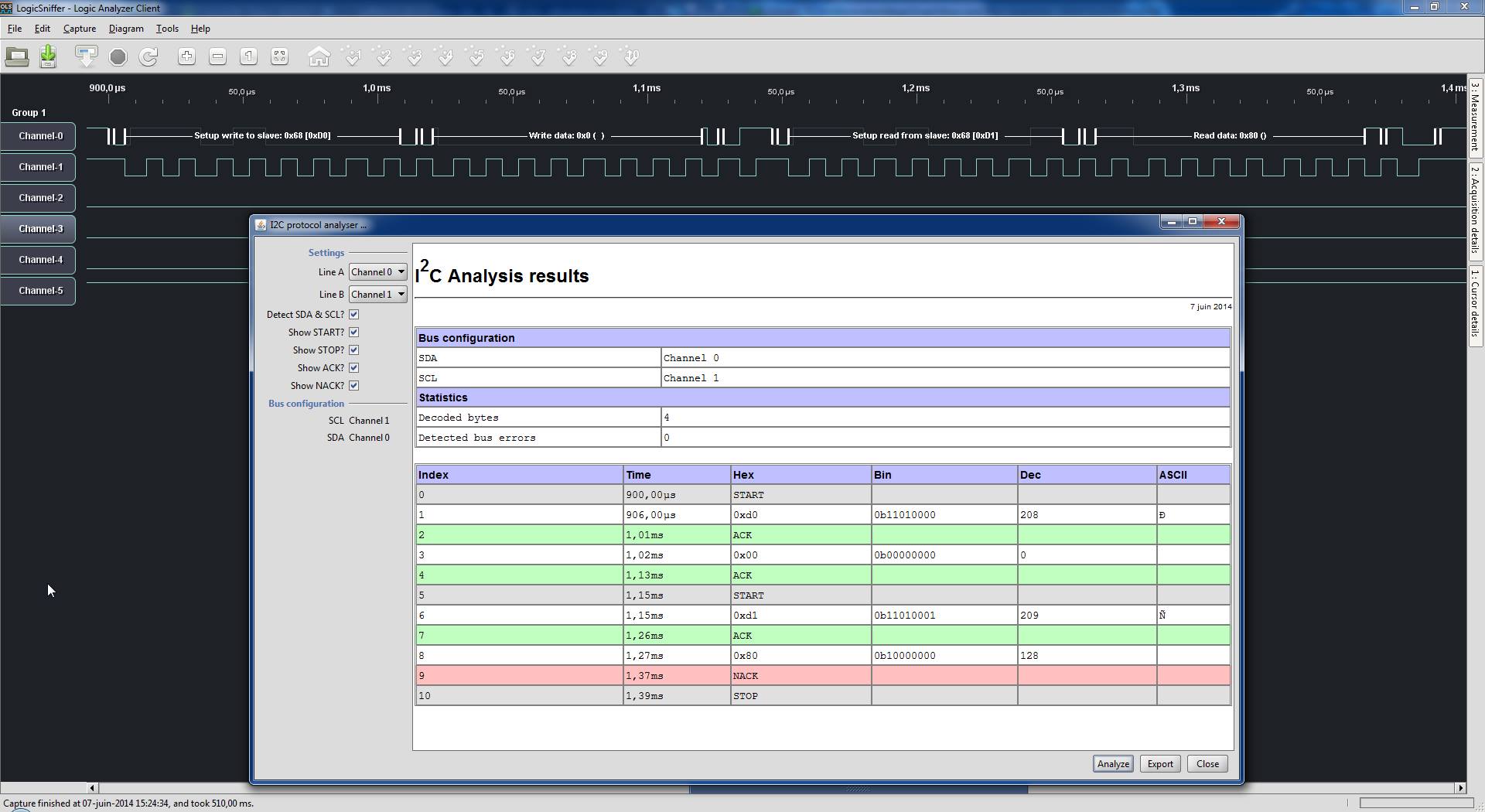Click the 'Setup write to slave: 0x68 [0xD0]' annotation
Image resolution: width=1485 pixels, height=812 pixels.
(262, 135)
